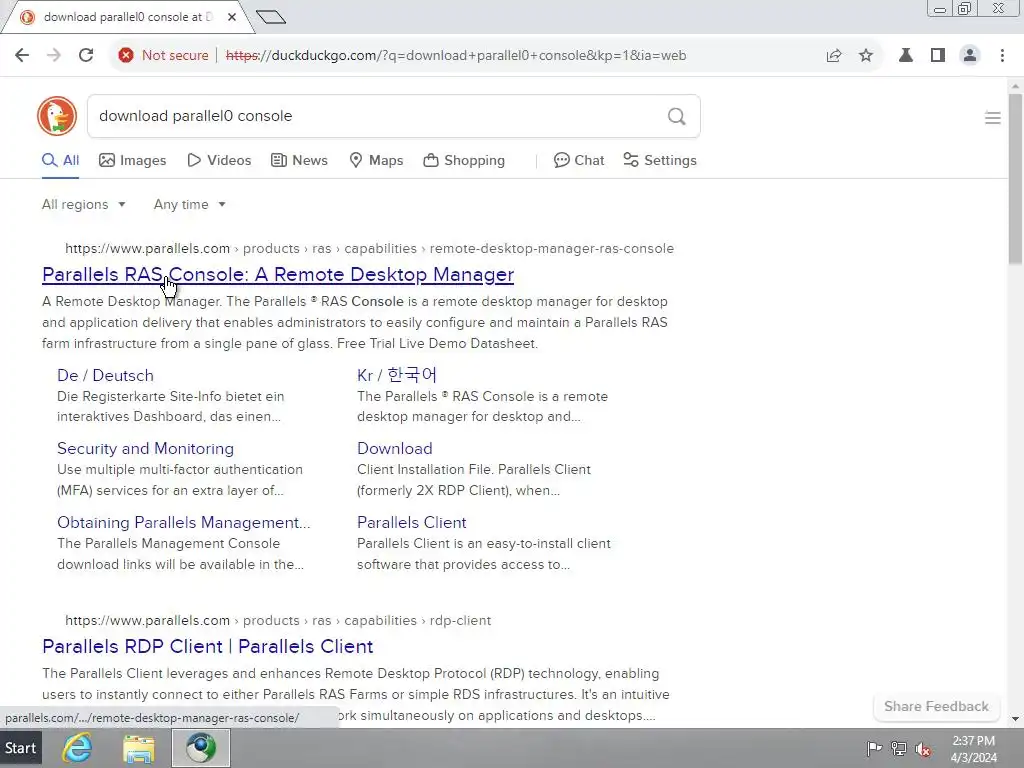The width and height of the screenshot is (1024, 768).
Task: Click the browser address bar URL
Action: pos(456,56)
